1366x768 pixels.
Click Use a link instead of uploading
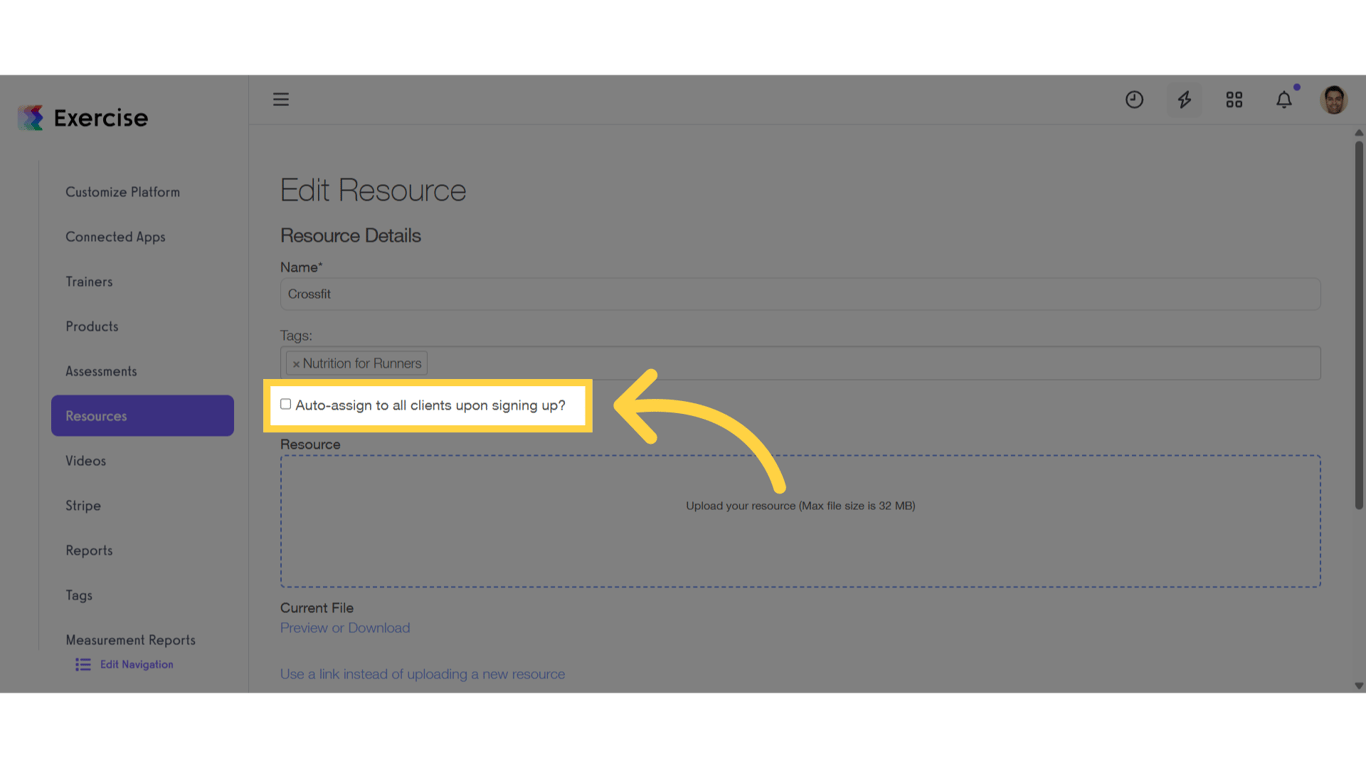click(x=422, y=673)
